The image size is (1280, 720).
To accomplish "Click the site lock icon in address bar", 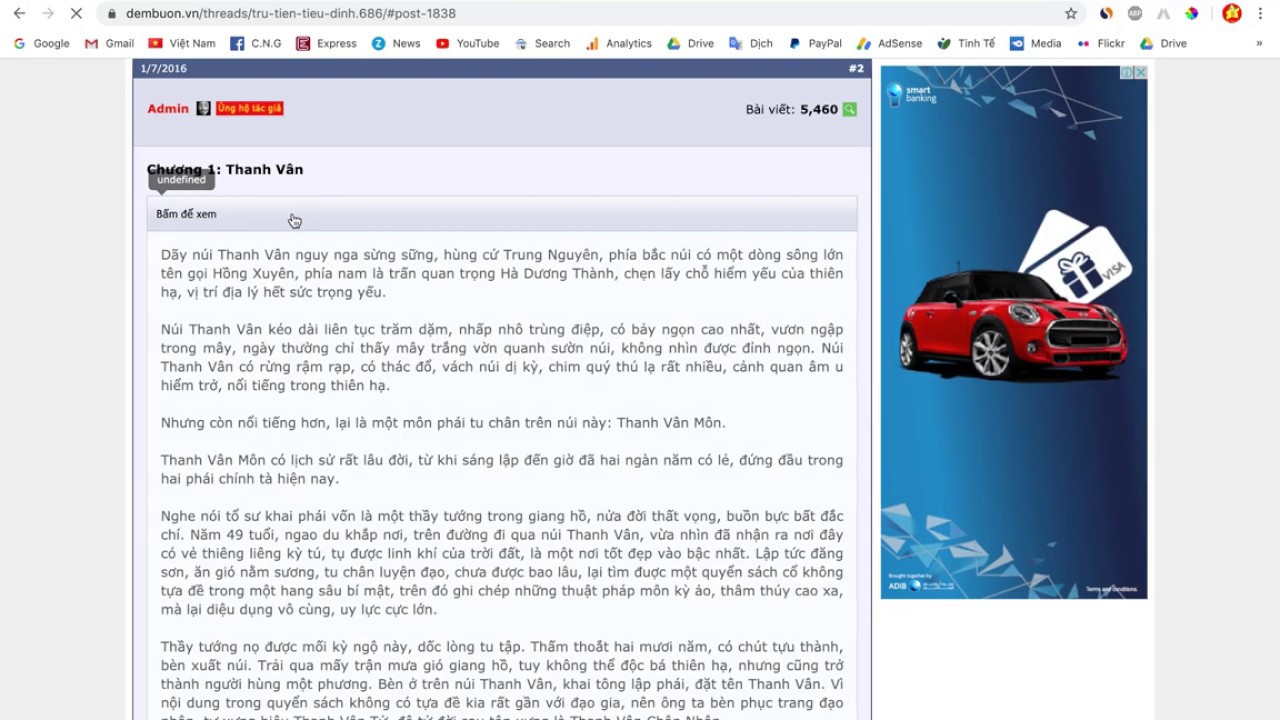I will [x=112, y=14].
